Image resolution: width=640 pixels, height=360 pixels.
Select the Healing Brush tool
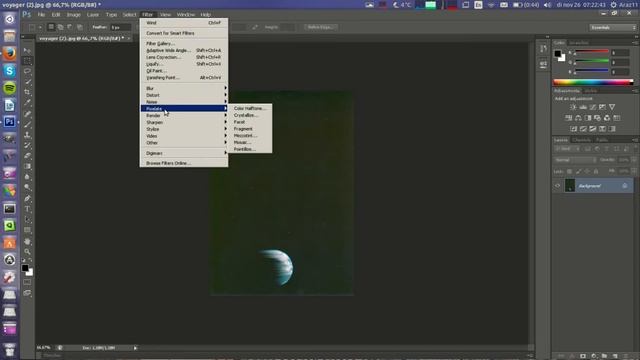(27, 114)
